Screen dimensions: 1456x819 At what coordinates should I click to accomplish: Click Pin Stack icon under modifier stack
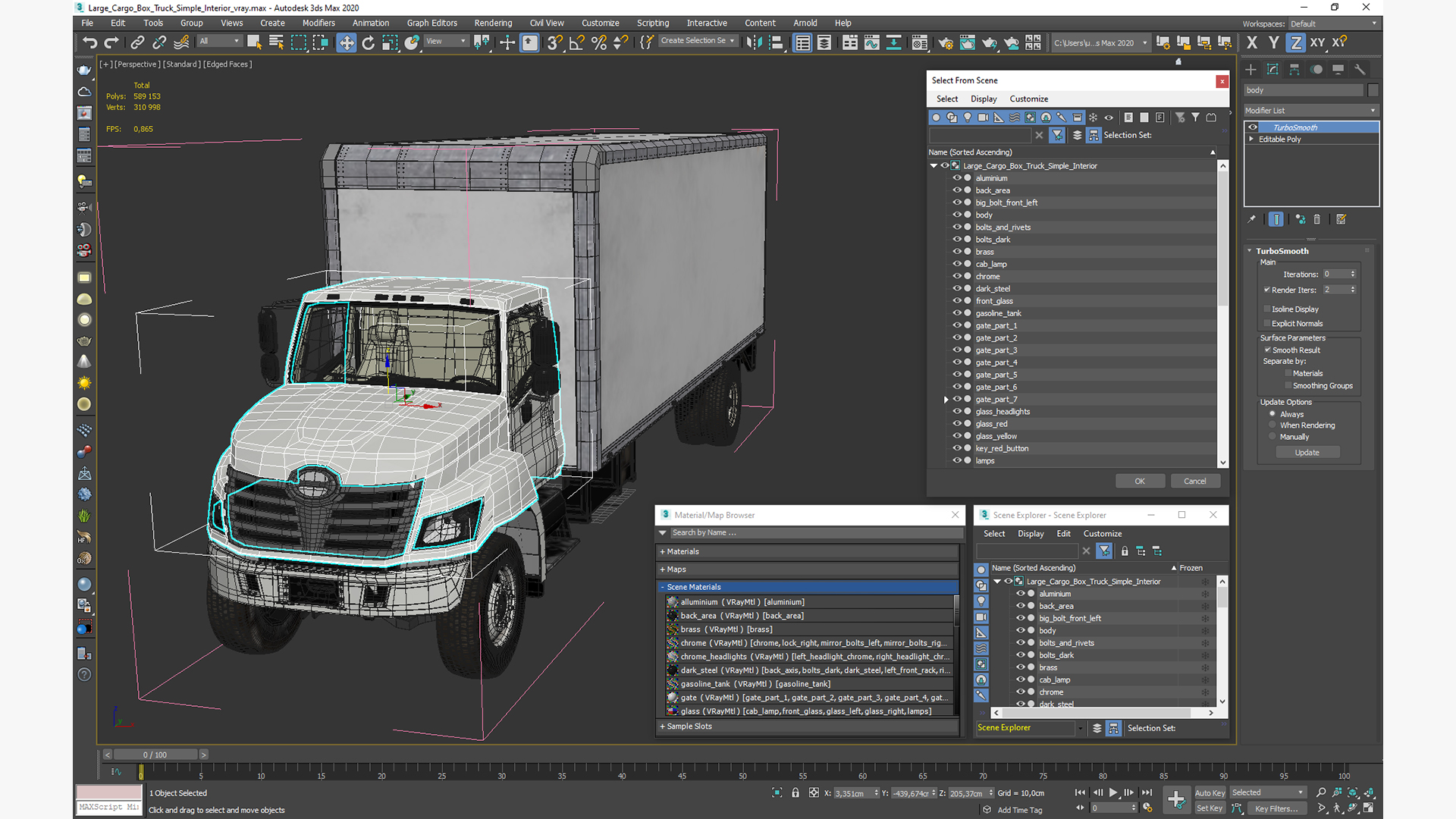1252,219
